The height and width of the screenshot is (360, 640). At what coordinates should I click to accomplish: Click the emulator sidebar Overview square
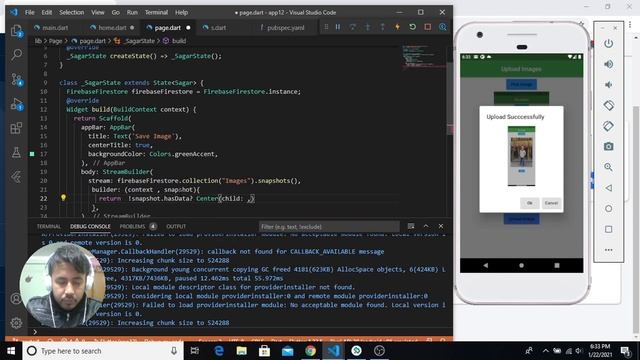click(x=609, y=229)
